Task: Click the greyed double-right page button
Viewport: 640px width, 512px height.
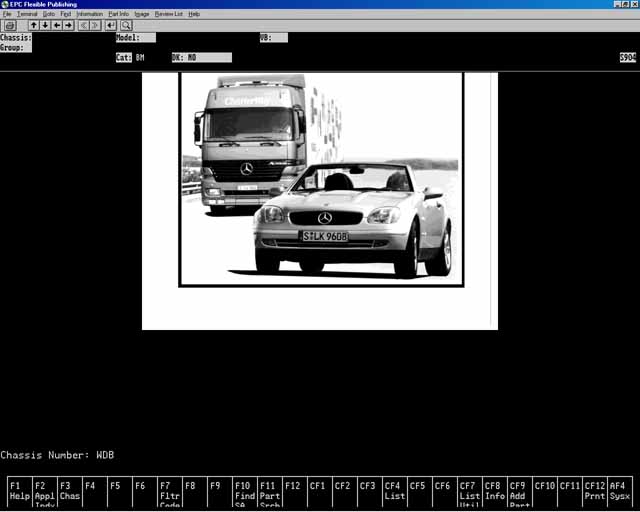Action: 95,26
